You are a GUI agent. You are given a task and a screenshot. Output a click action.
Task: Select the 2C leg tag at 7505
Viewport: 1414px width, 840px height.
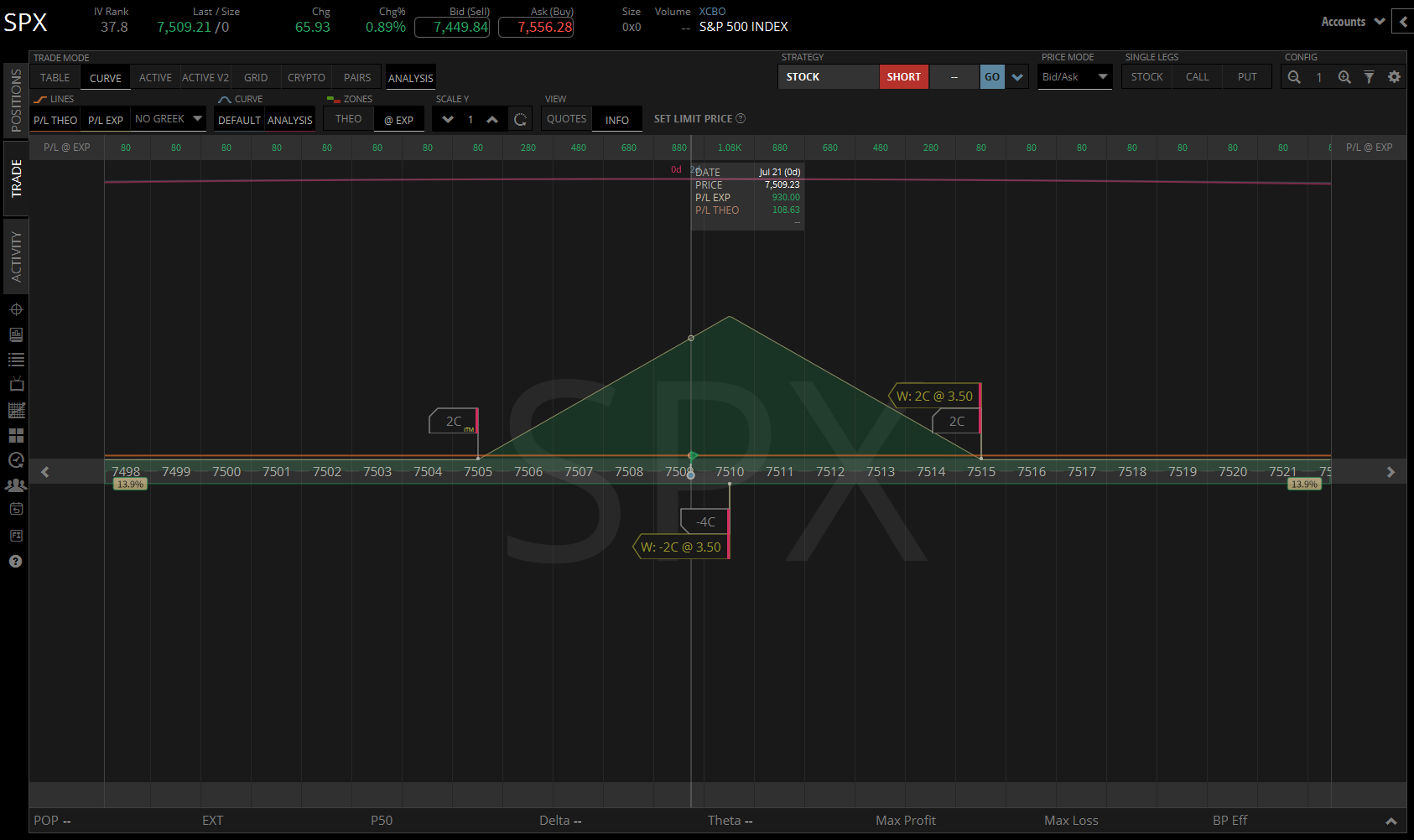point(453,421)
